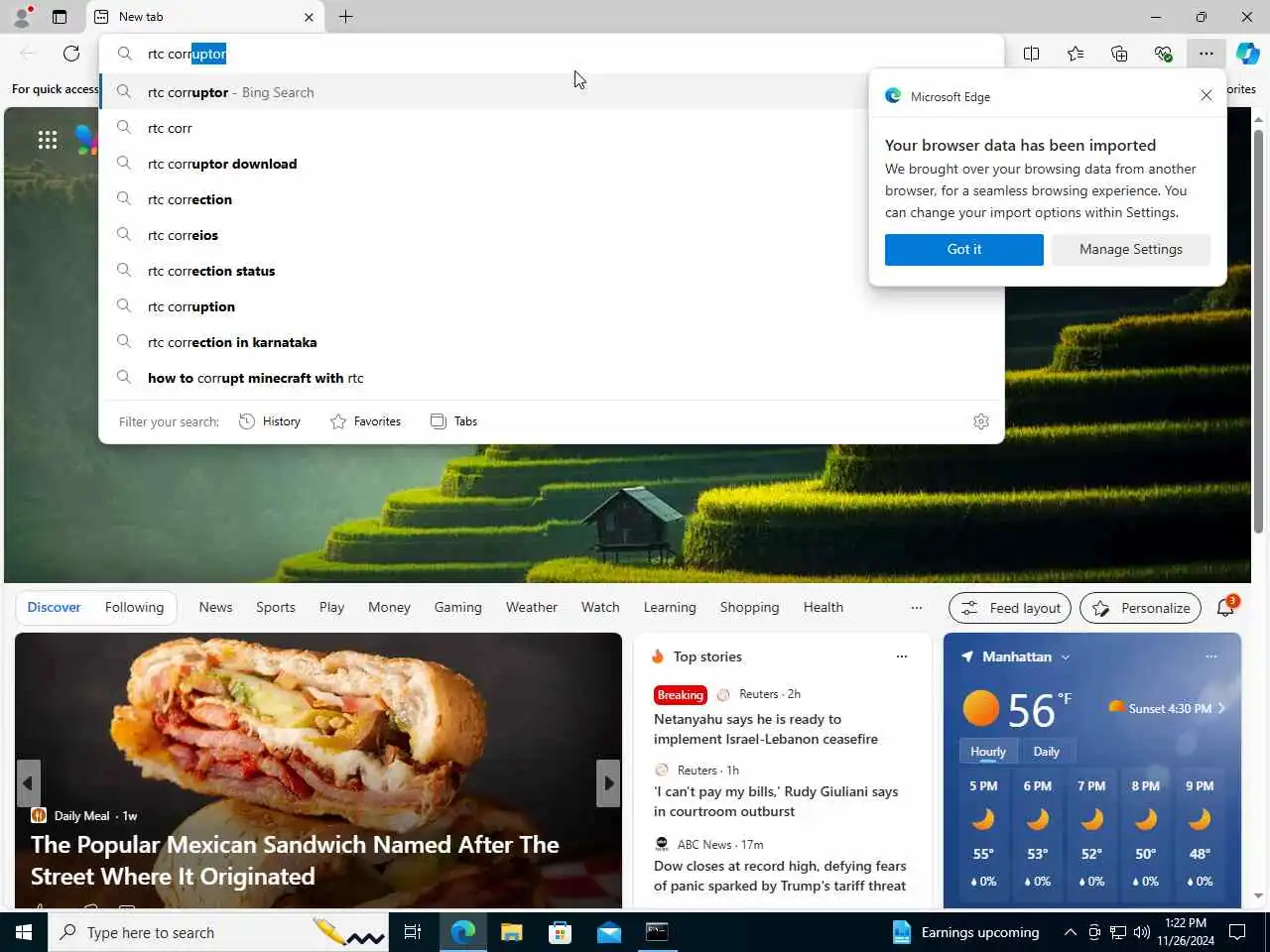This screenshot has height=952, width=1270.
Task: Open Favorites star icon in toolbar
Action: (x=1076, y=54)
